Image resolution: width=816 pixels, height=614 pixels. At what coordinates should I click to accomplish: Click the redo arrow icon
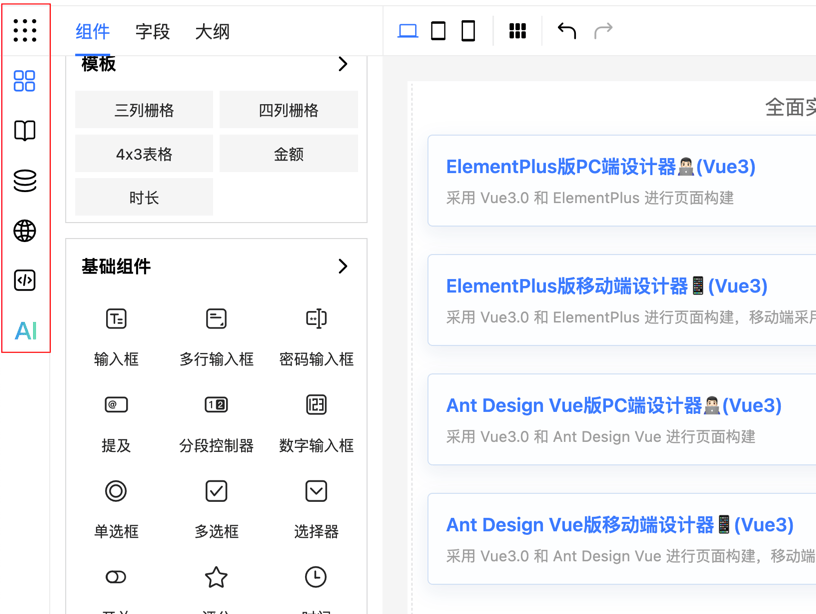click(x=602, y=30)
